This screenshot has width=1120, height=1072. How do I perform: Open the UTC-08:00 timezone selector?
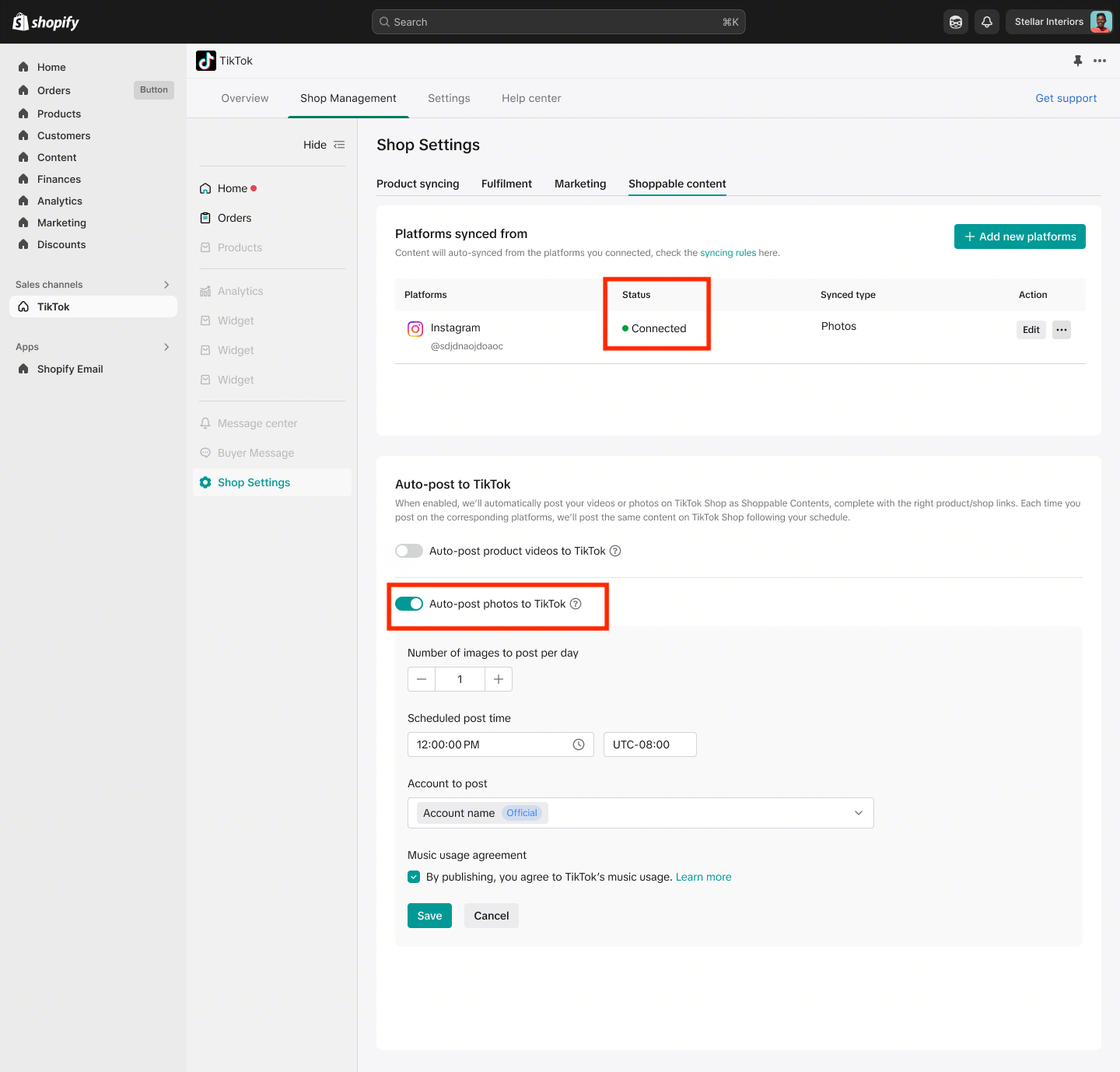(650, 744)
